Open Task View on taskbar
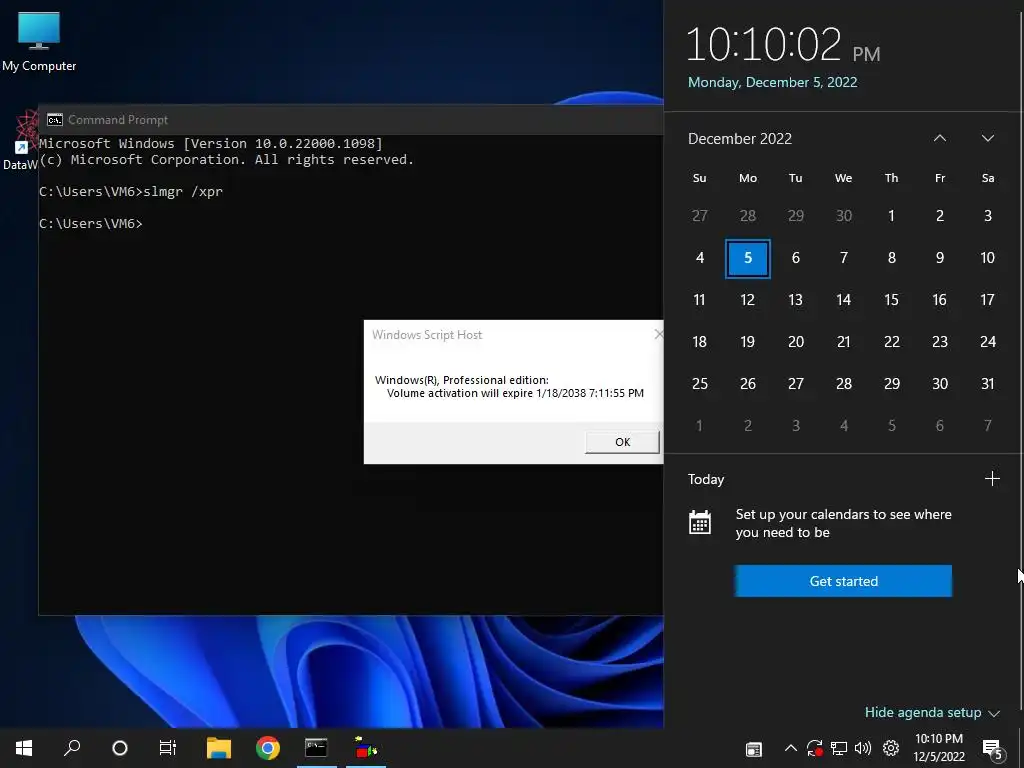 pos(168,748)
